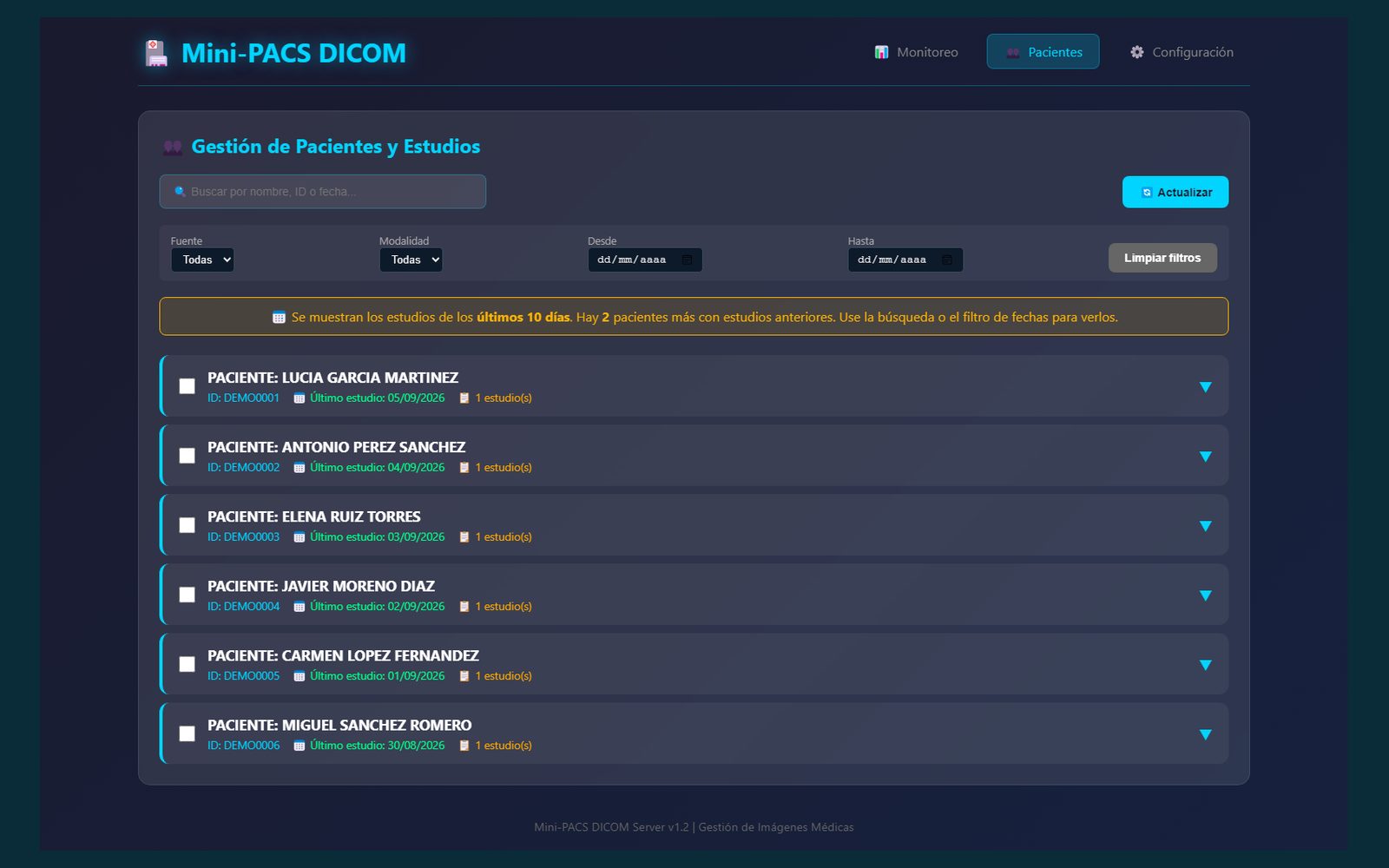Viewport: 1389px width, 868px height.
Task: Open the Modalidad dropdown
Action: [x=411, y=260]
